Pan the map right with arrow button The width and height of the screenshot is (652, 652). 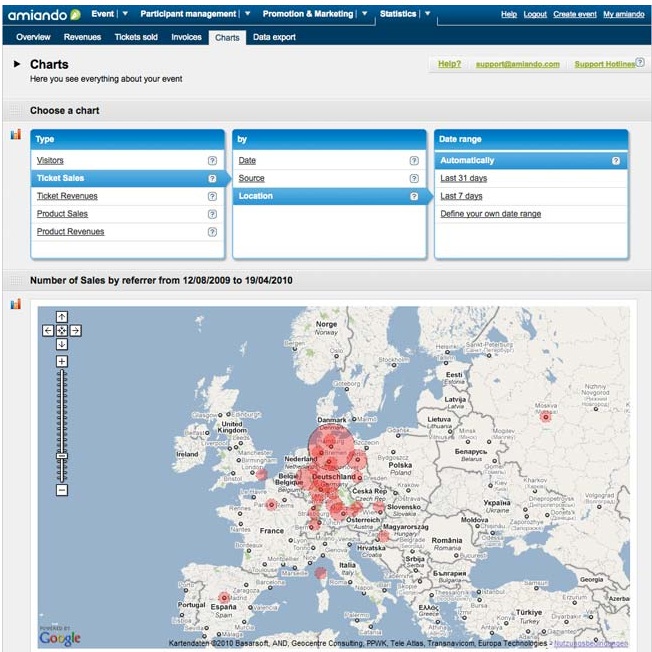click(75, 331)
